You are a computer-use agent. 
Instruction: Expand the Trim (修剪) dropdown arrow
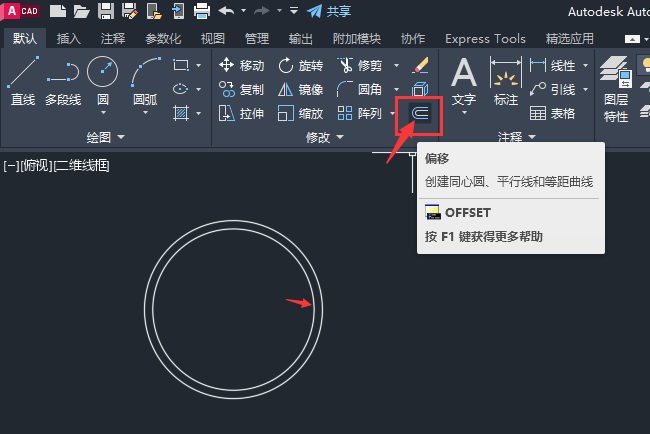point(397,65)
